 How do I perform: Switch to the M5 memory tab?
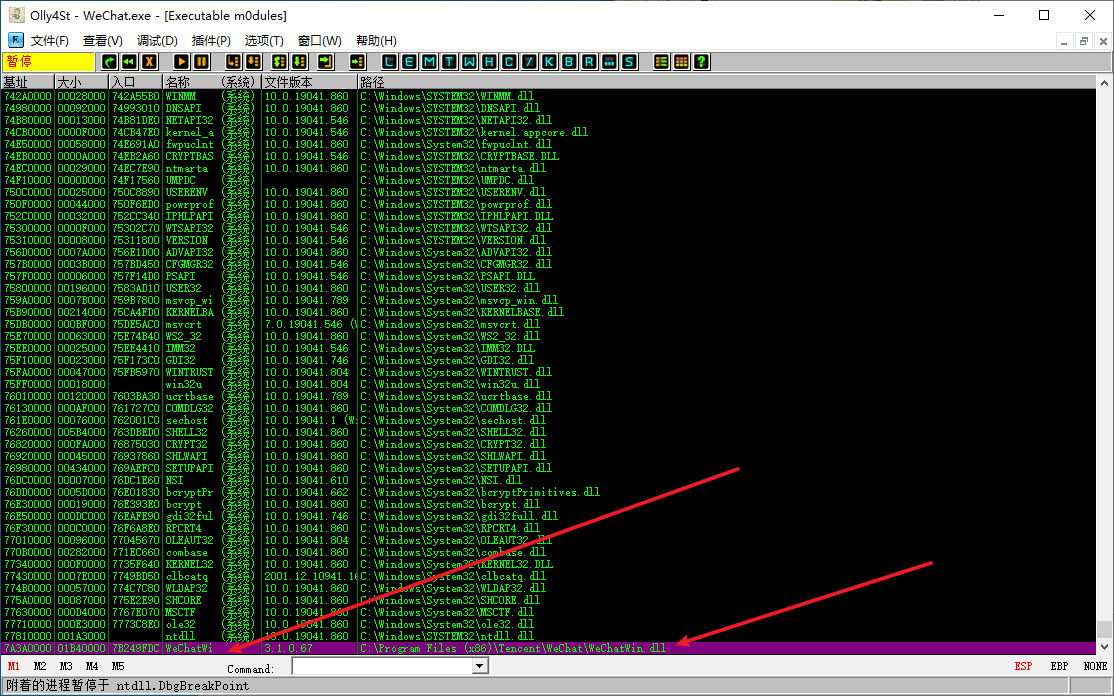118,666
